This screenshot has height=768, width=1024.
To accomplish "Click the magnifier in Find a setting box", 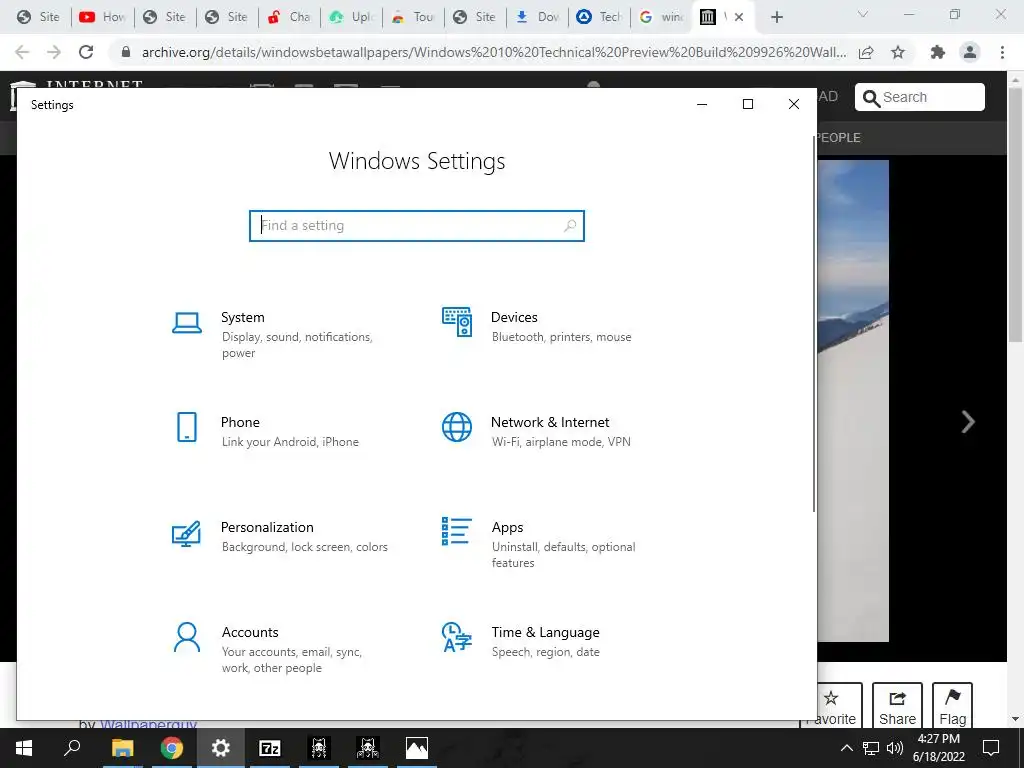I will (x=569, y=225).
